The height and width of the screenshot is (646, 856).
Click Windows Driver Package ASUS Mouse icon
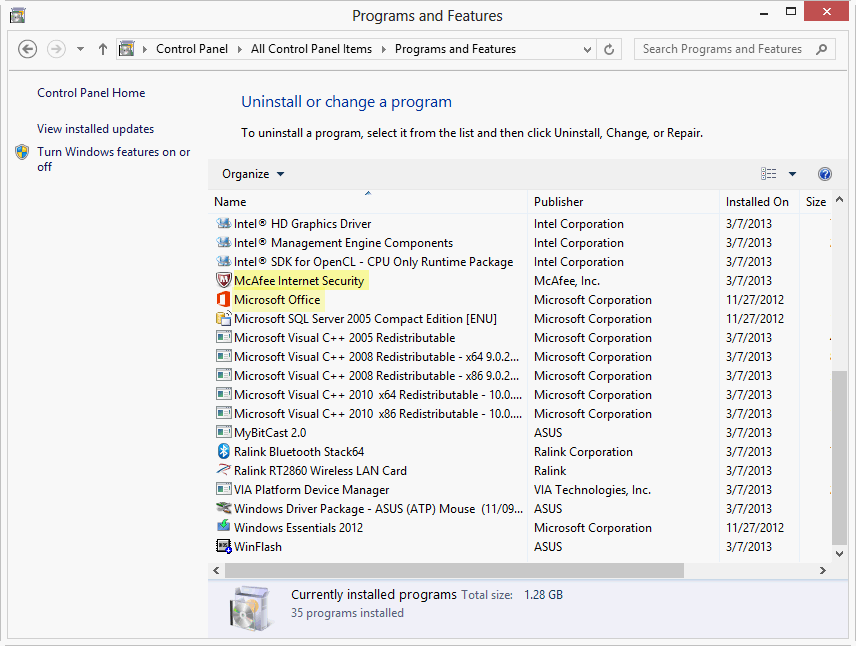coord(224,508)
